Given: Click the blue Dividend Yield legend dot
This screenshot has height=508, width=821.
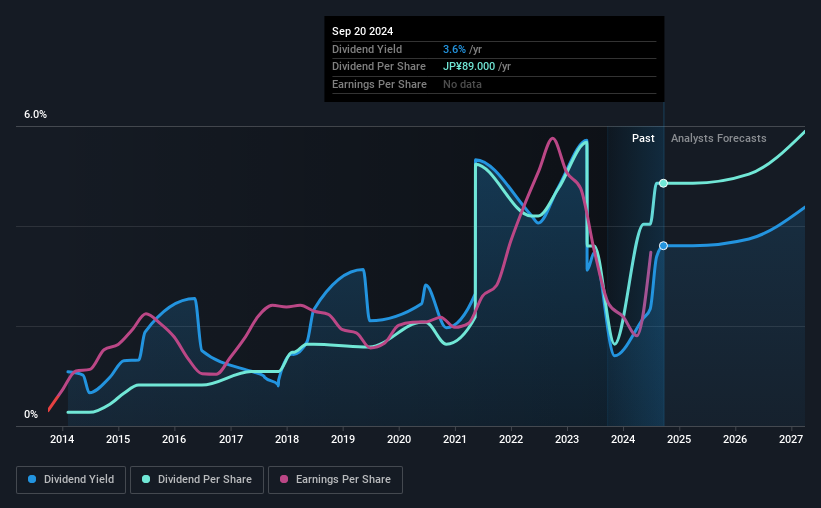Looking at the screenshot, I should pos(32,479).
